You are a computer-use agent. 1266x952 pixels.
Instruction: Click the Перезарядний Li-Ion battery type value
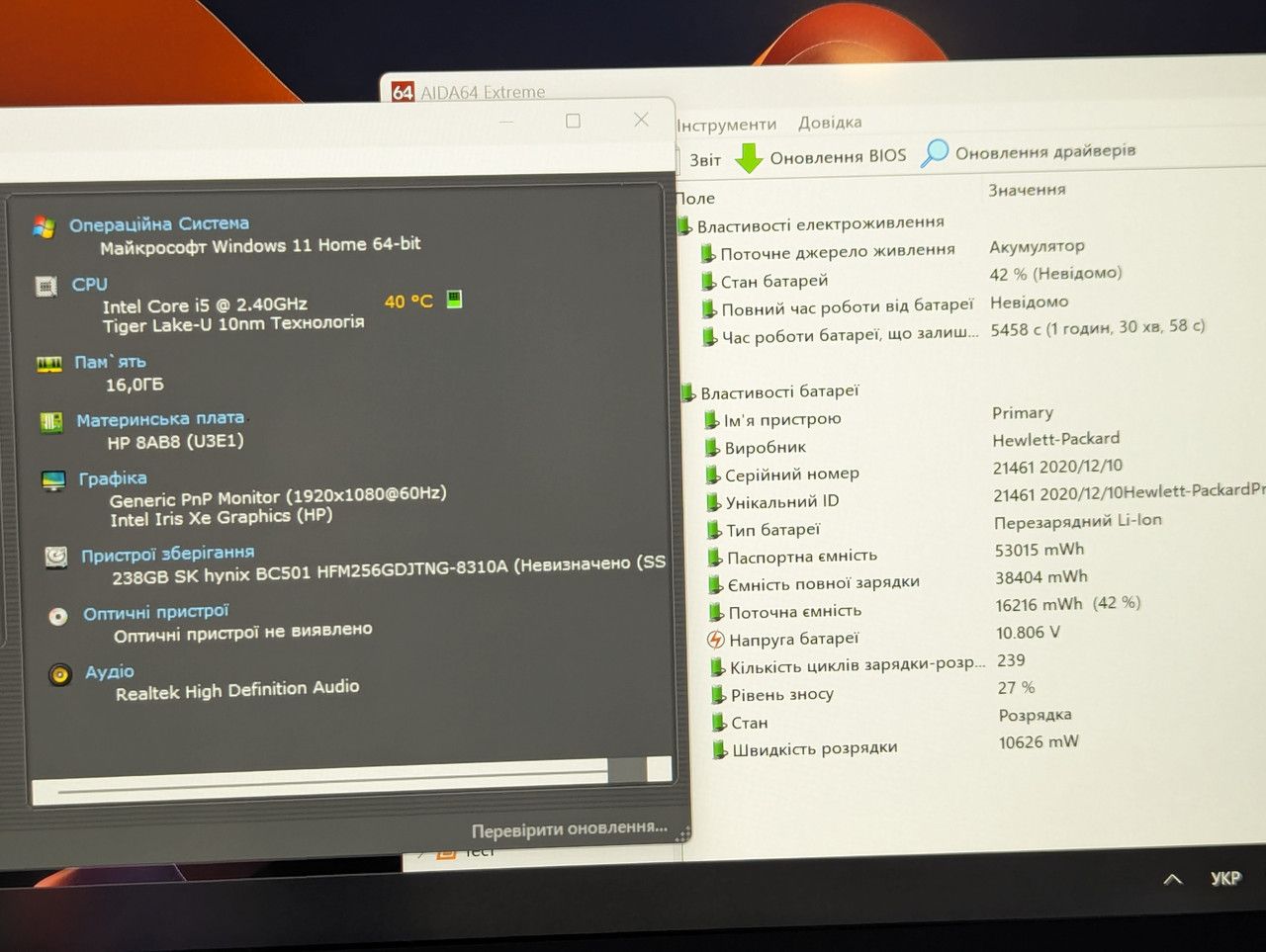tap(1078, 521)
